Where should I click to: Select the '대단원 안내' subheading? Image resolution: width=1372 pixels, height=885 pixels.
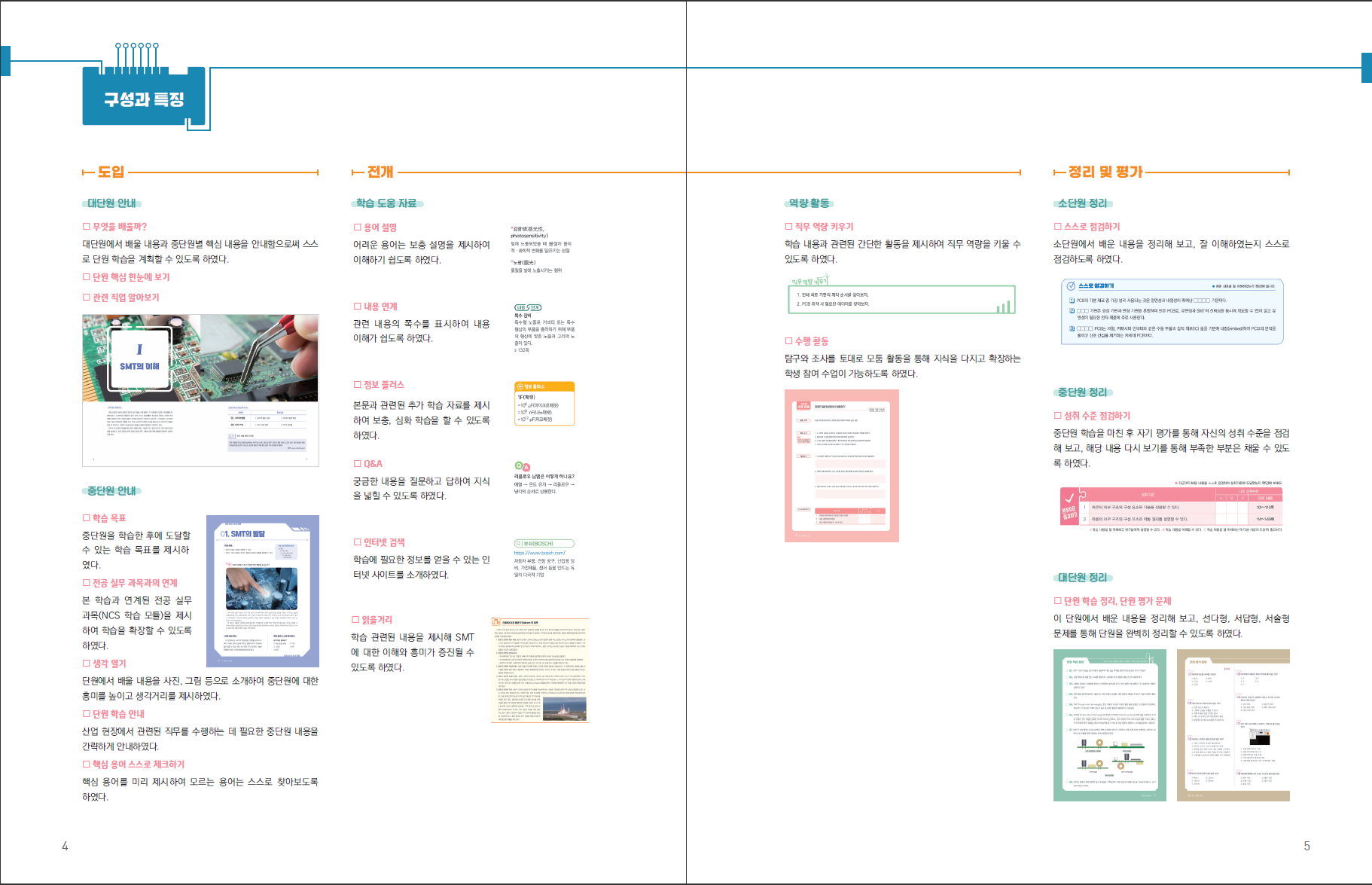point(111,203)
